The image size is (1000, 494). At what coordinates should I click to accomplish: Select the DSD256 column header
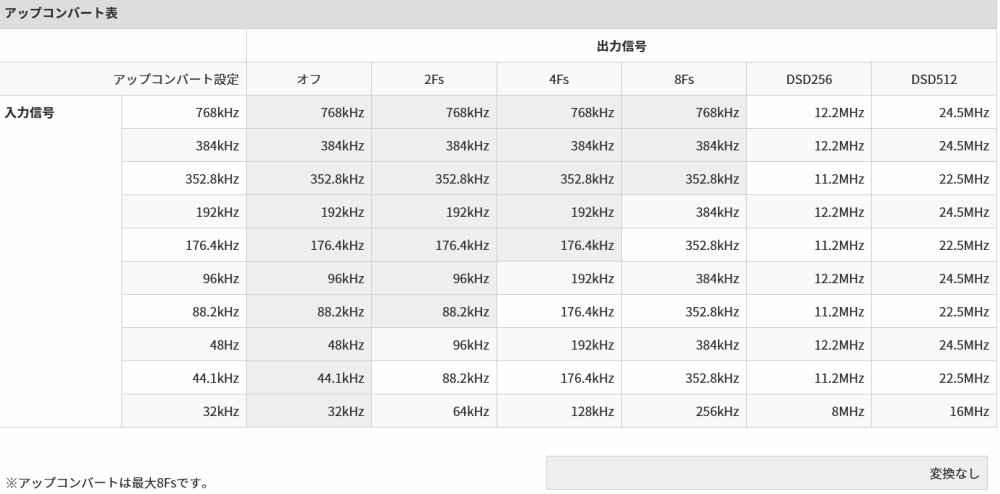tap(809, 79)
